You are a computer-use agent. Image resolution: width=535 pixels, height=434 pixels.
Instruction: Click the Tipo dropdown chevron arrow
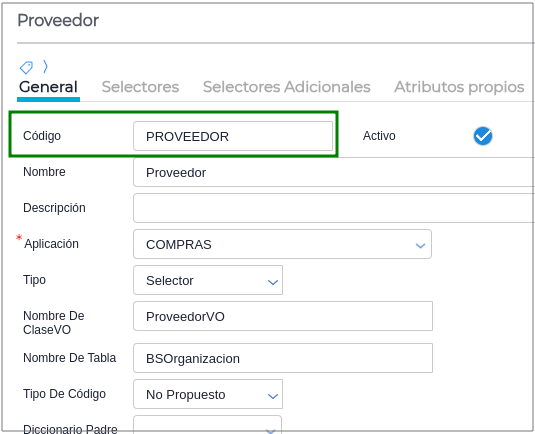click(x=273, y=282)
